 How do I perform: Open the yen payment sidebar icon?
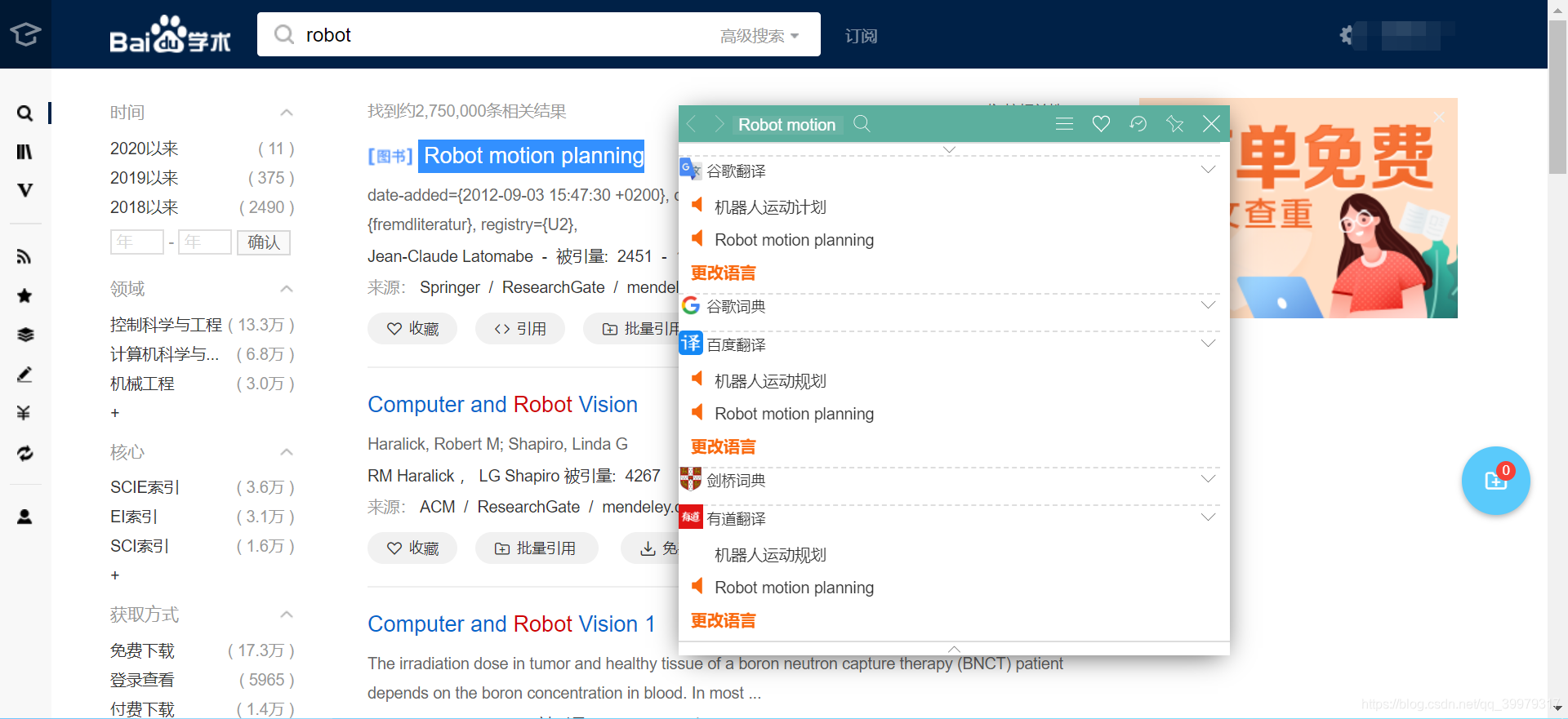coord(24,413)
